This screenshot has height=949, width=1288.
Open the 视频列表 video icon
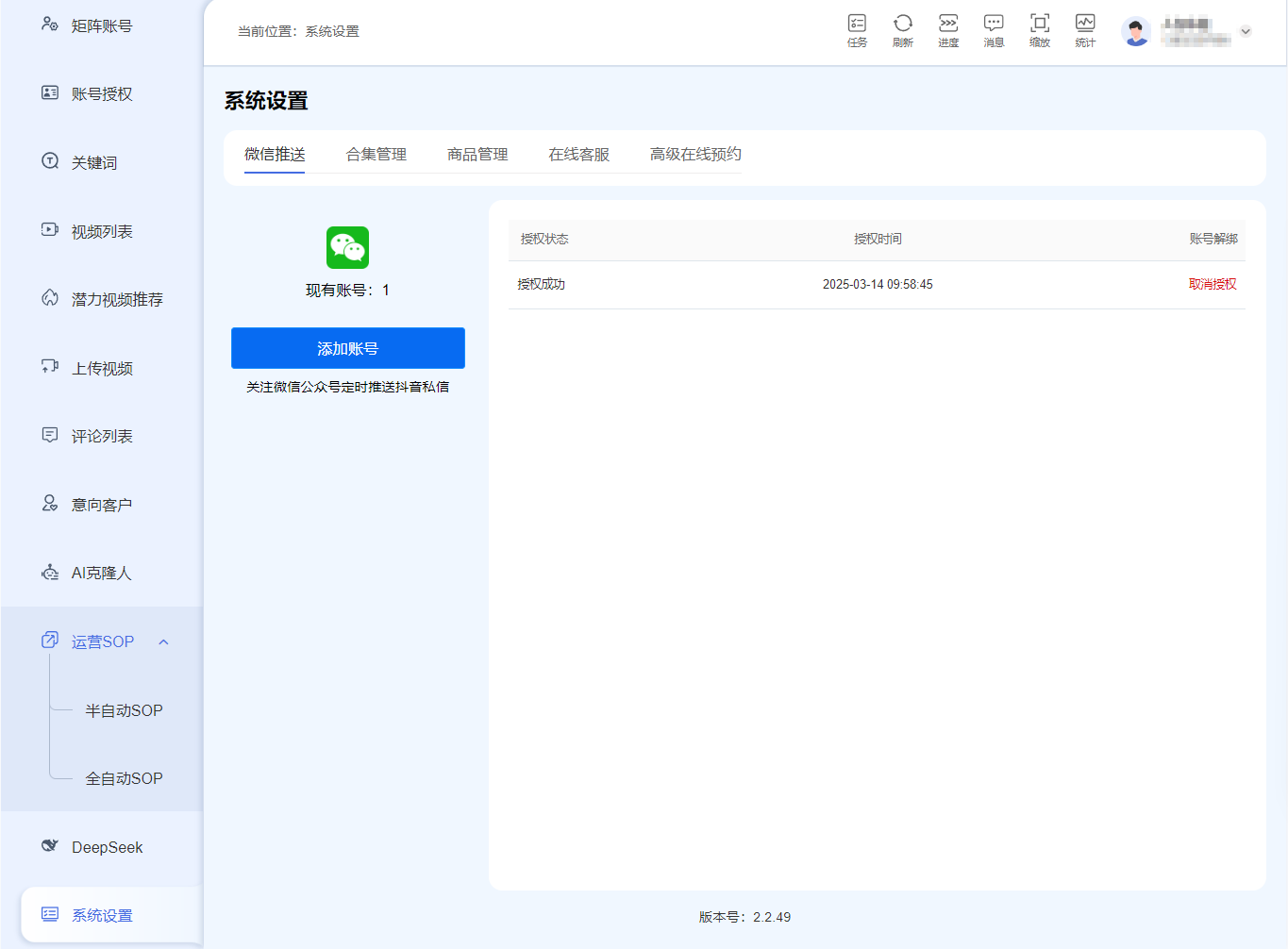[50, 229]
